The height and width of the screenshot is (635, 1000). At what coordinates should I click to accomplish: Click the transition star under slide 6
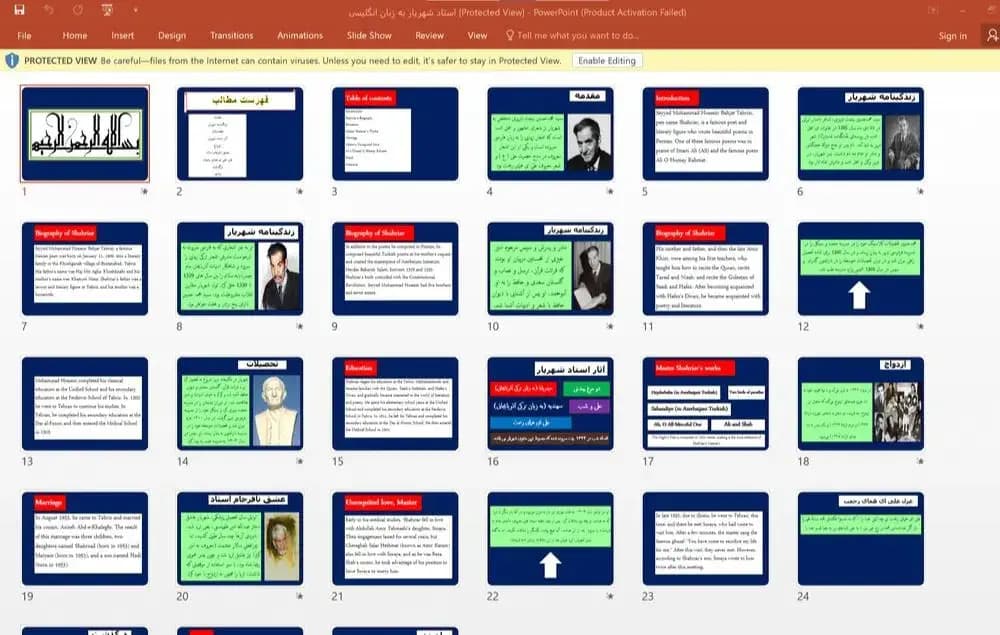pyautogui.click(x=920, y=191)
